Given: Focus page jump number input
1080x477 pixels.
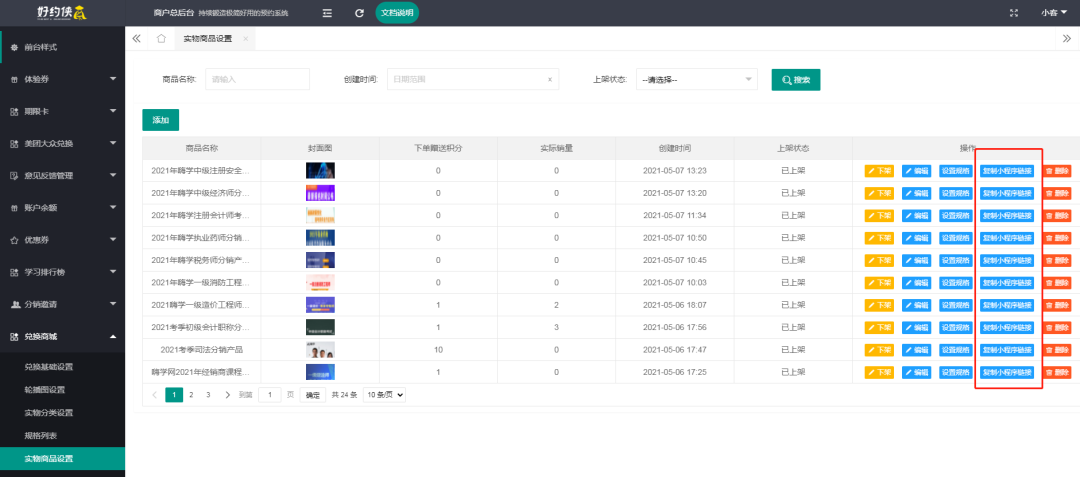Looking at the screenshot, I should click(269, 395).
